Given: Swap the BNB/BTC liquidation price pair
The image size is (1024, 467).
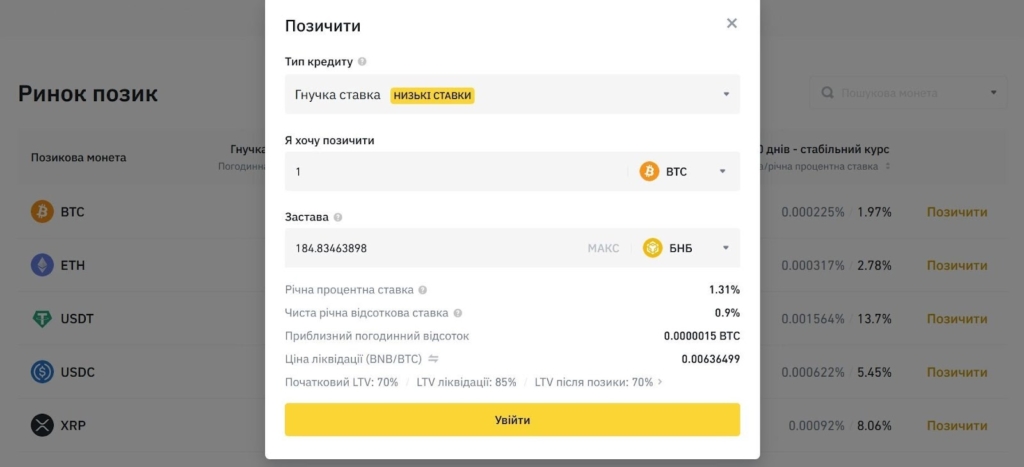Looking at the screenshot, I should point(434,359).
